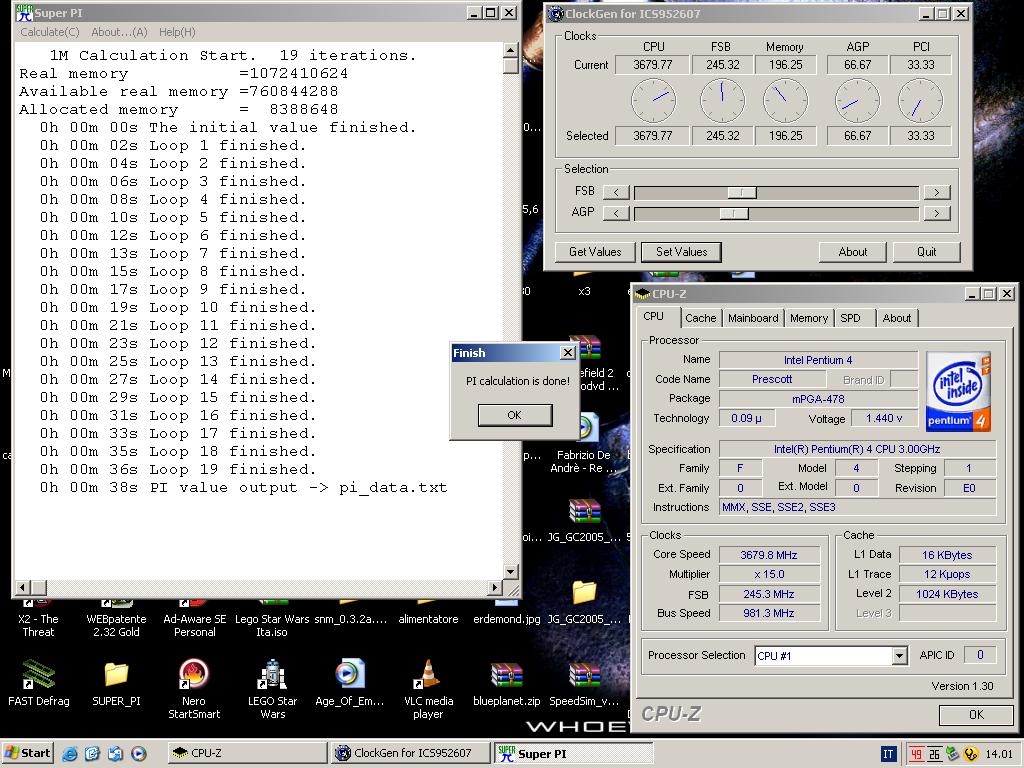Screen dimensions: 1024x768
Task: Click About button in ClockGen
Action: 852,252
